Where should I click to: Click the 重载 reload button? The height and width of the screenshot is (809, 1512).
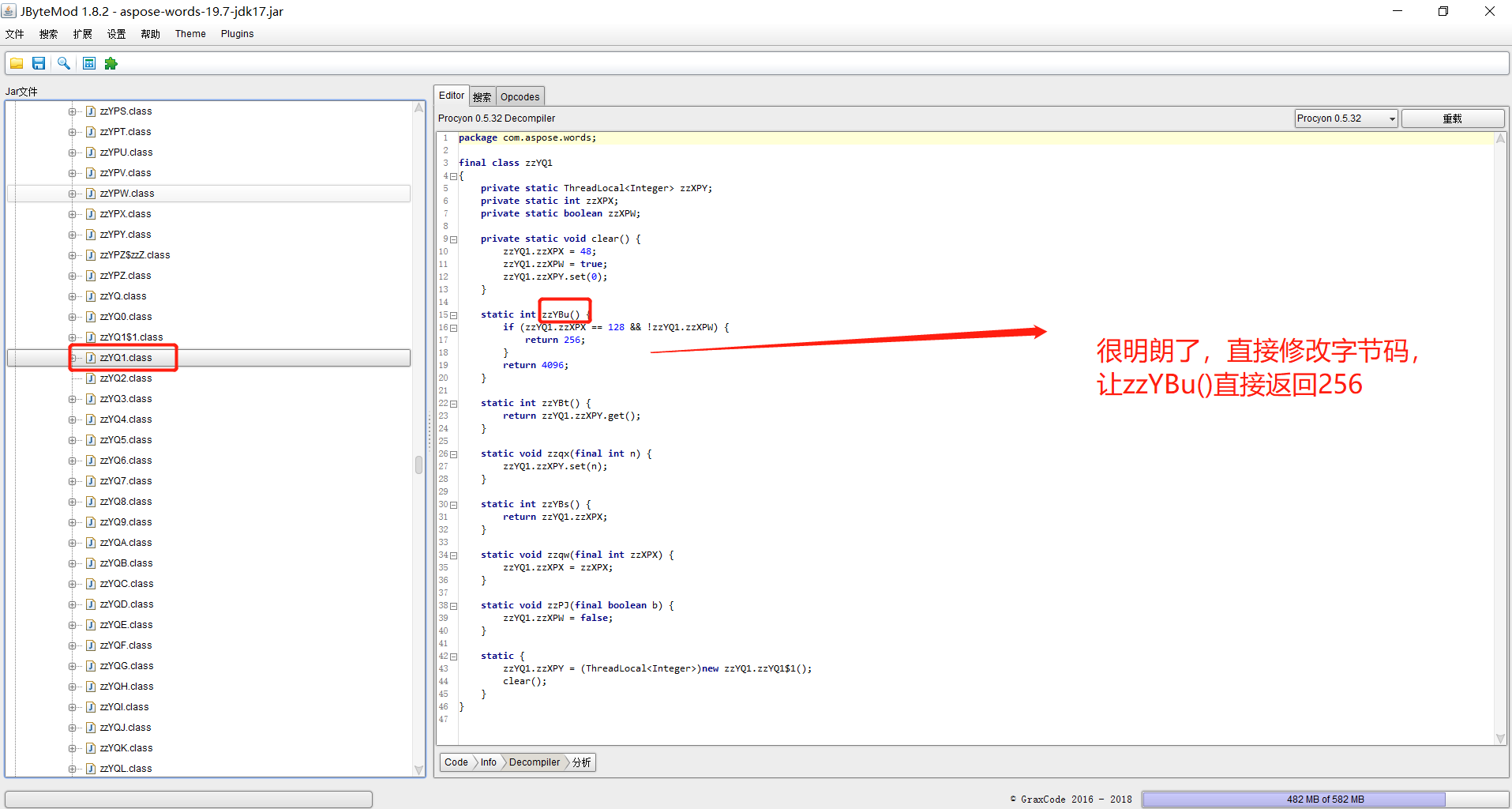[x=1452, y=119]
